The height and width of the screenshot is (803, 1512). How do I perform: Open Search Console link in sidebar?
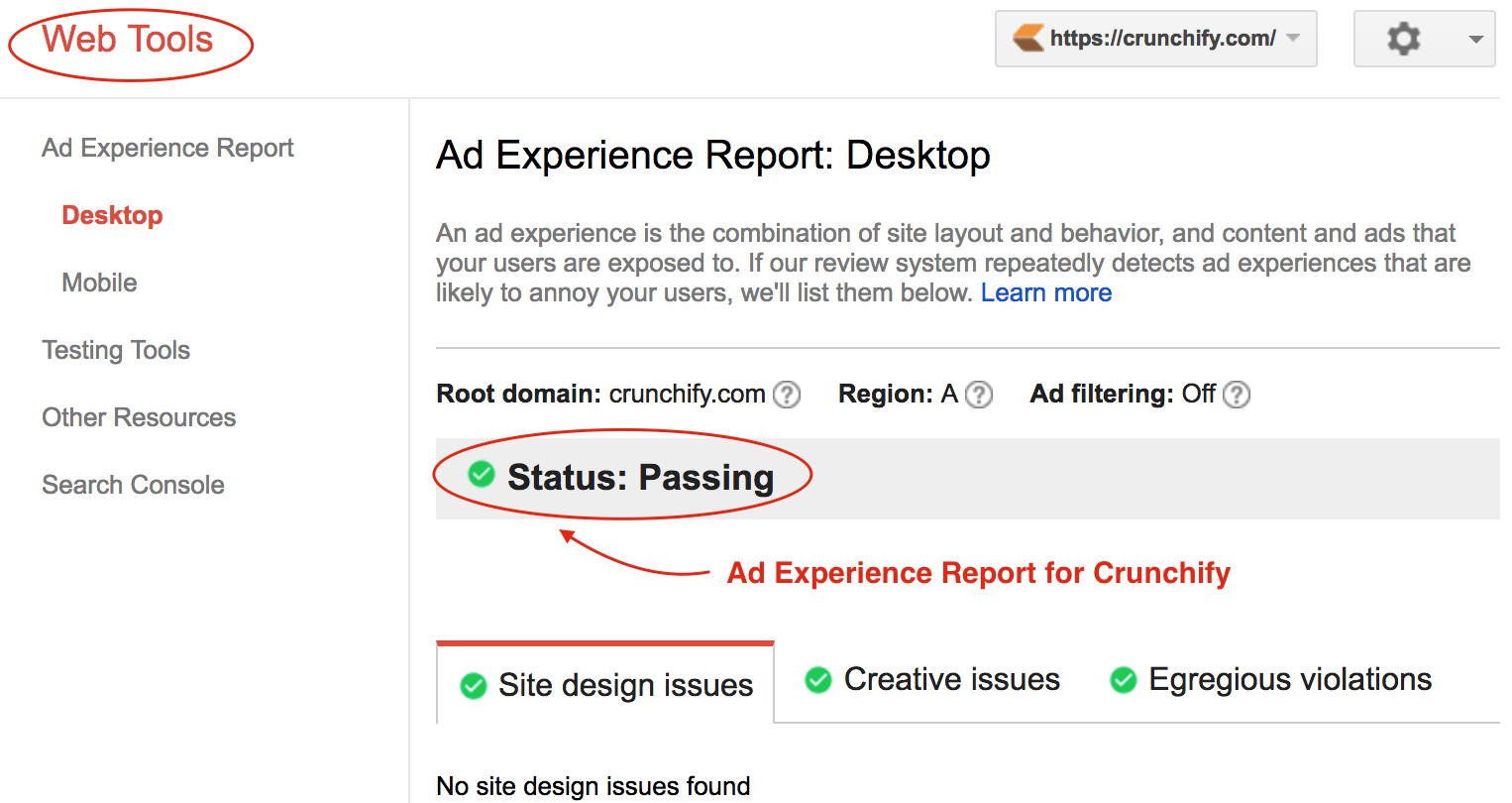133,485
